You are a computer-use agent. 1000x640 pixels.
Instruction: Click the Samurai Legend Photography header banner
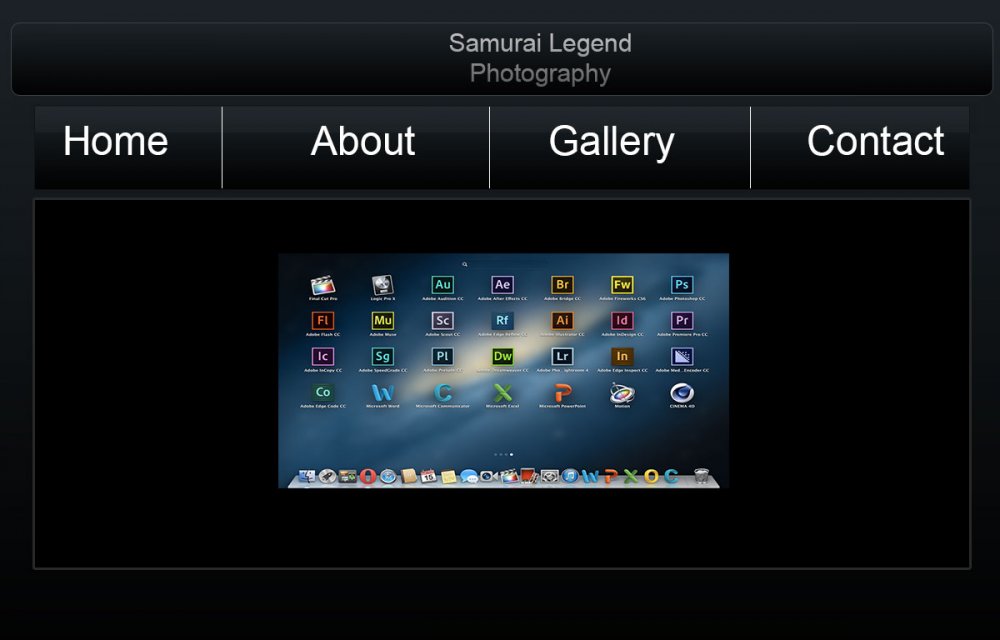tap(540, 58)
